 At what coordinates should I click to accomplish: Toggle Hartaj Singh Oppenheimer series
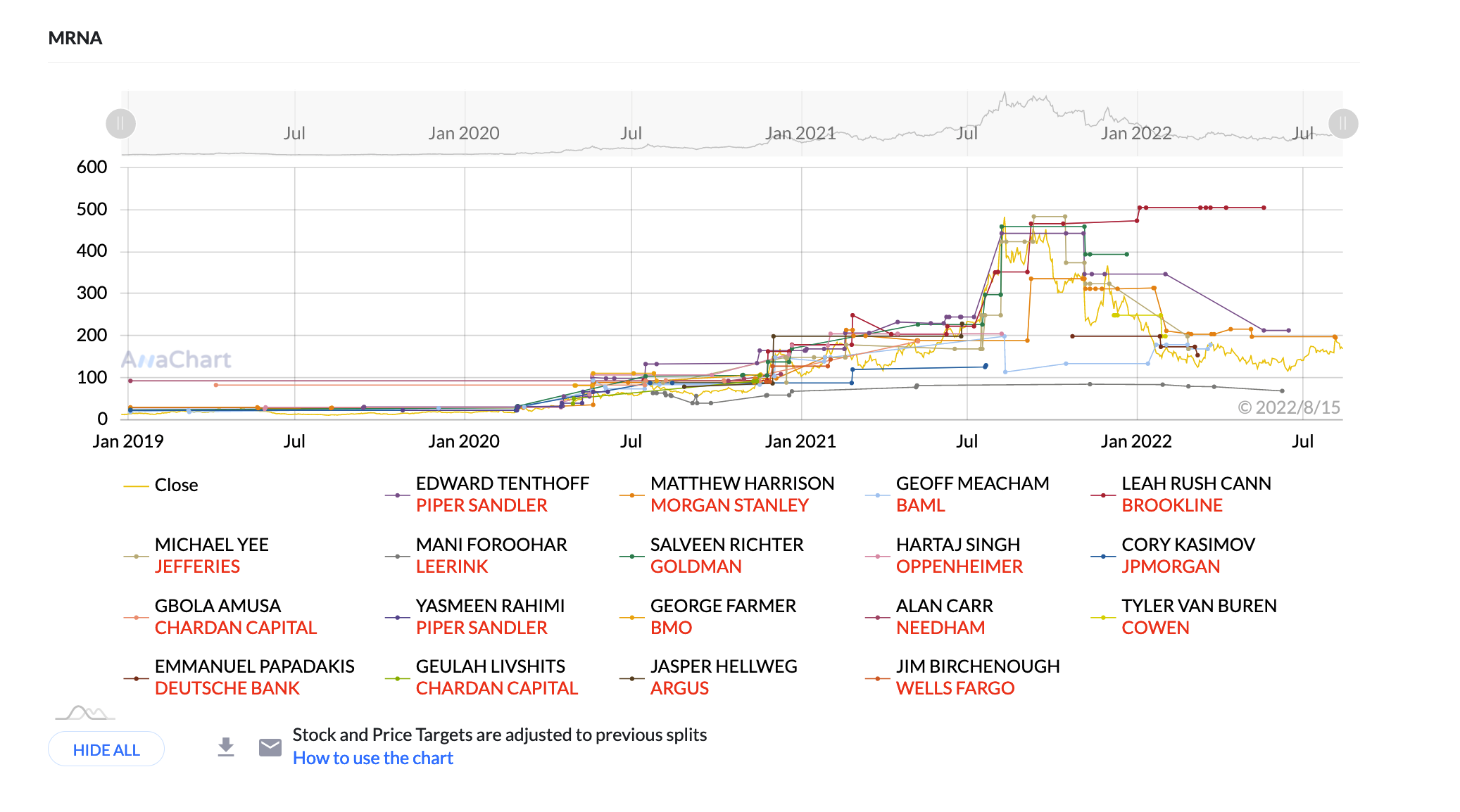(944, 556)
